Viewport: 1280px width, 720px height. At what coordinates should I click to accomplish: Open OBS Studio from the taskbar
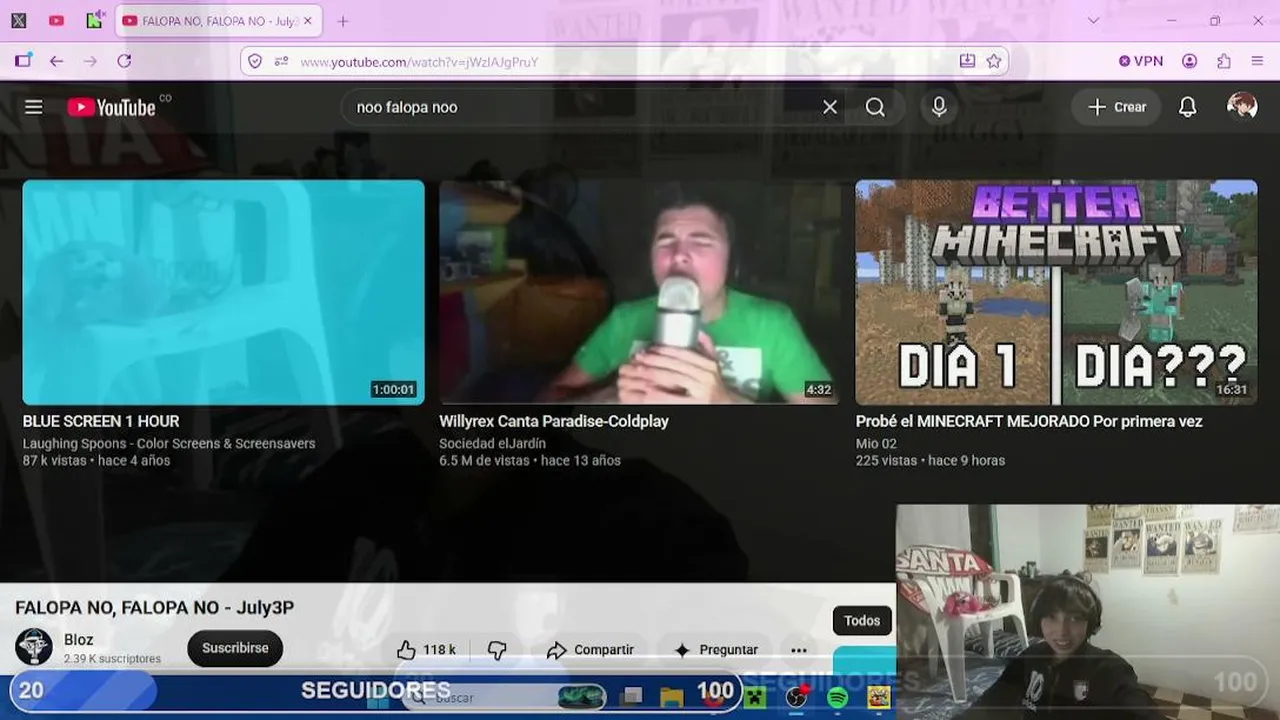(x=797, y=697)
